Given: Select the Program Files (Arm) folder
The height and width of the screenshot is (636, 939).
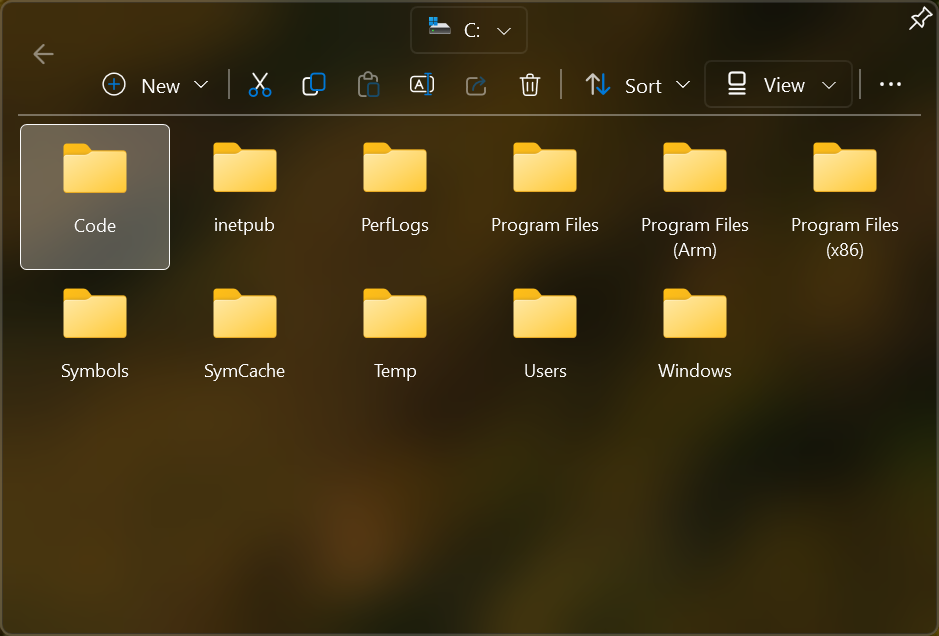Looking at the screenshot, I should click(695, 197).
